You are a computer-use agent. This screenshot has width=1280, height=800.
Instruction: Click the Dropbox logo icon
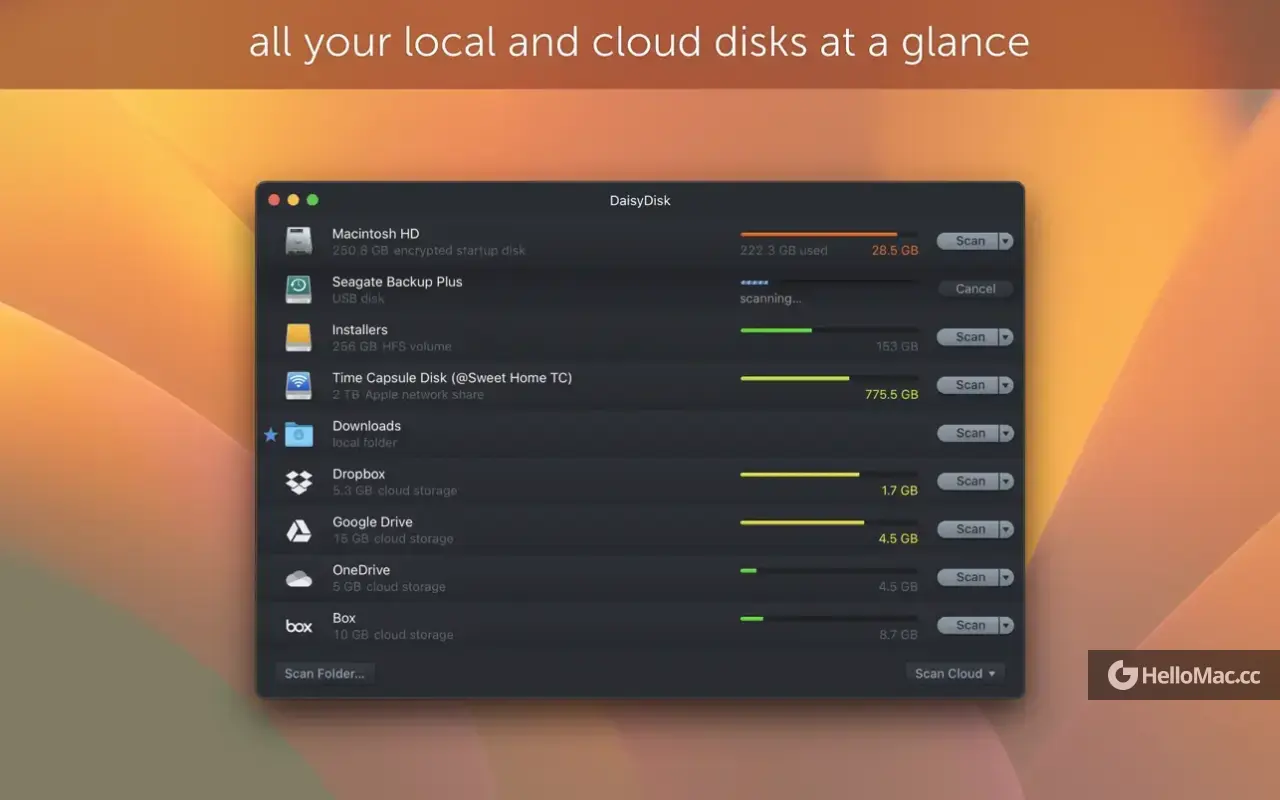click(299, 482)
